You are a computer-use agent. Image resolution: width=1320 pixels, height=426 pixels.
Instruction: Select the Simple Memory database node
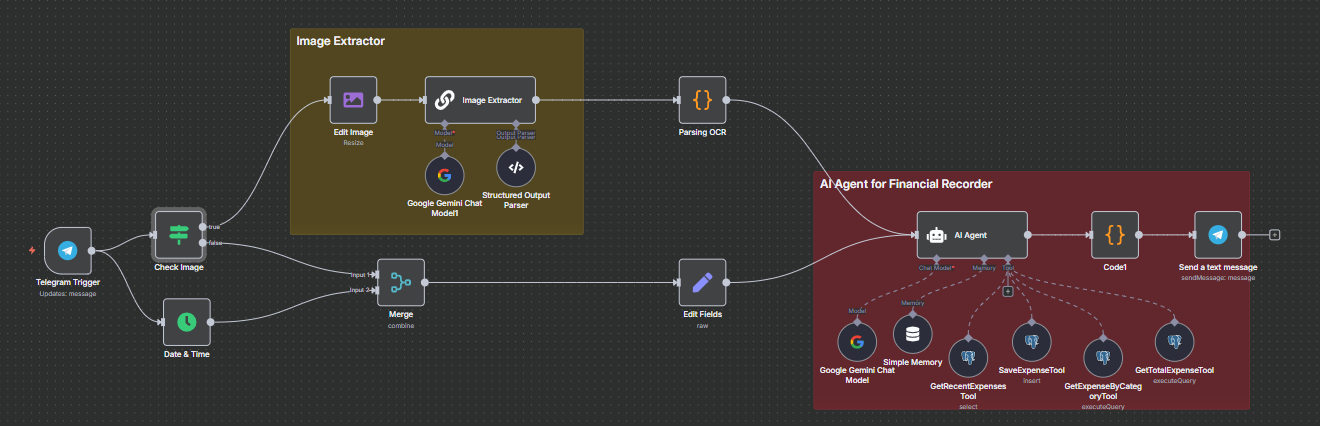[x=912, y=334]
